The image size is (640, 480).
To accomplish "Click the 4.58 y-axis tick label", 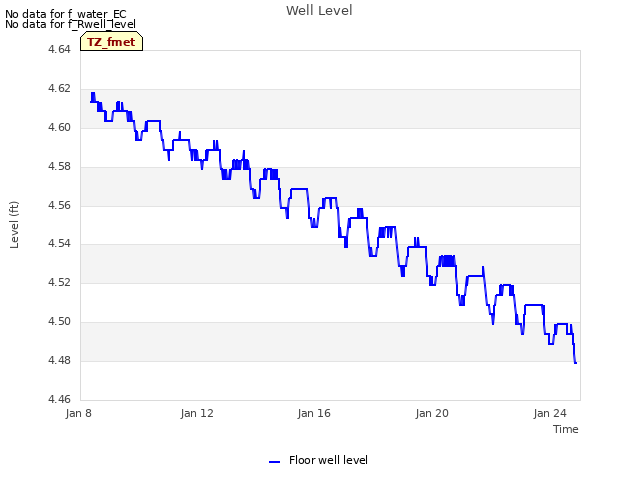I will coord(59,167).
